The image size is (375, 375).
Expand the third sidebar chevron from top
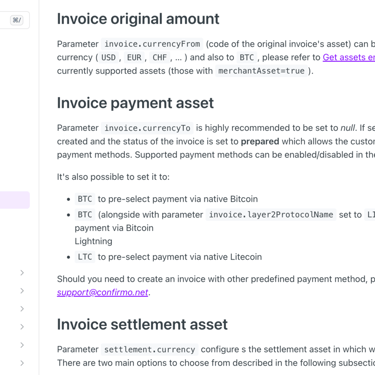(22, 309)
